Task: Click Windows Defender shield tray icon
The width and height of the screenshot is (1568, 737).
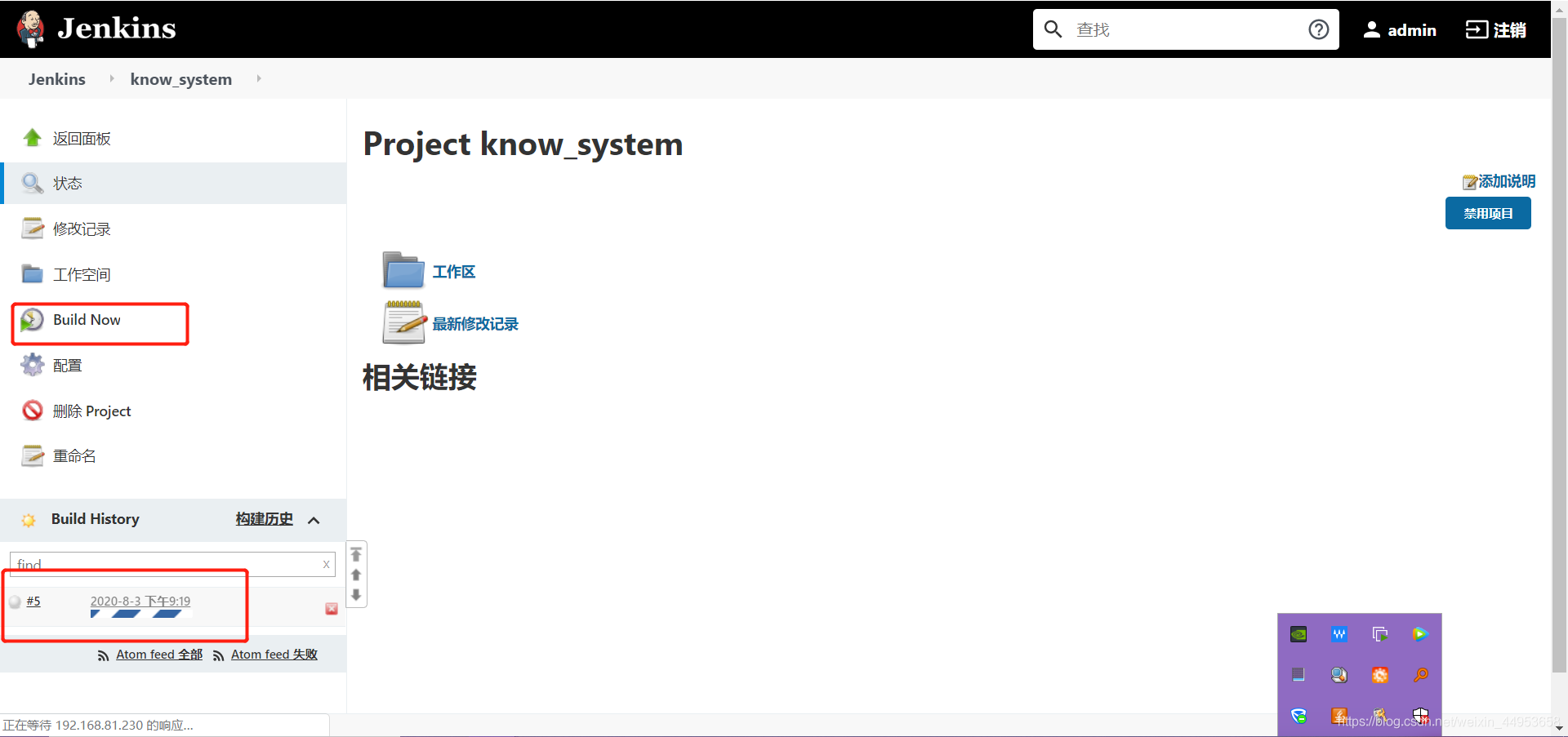Action: (x=1421, y=716)
